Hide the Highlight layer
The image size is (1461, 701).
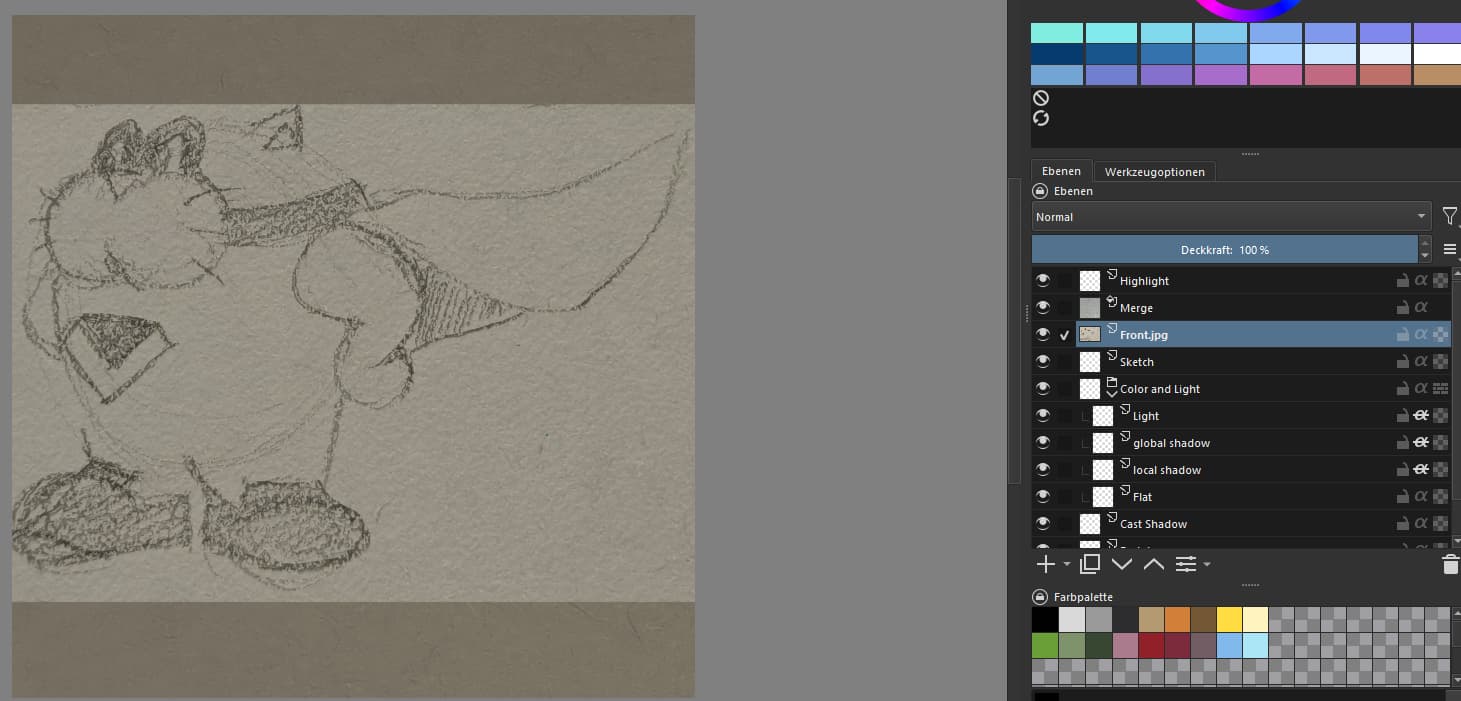point(1043,281)
